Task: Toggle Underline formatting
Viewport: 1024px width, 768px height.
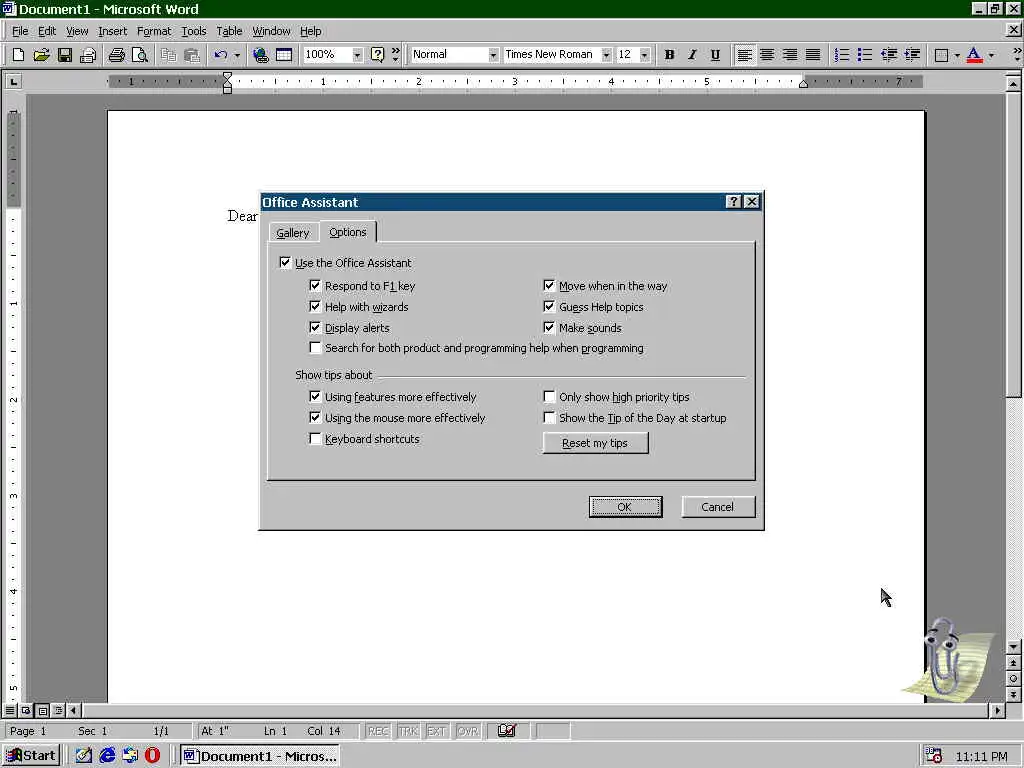Action: (715, 55)
